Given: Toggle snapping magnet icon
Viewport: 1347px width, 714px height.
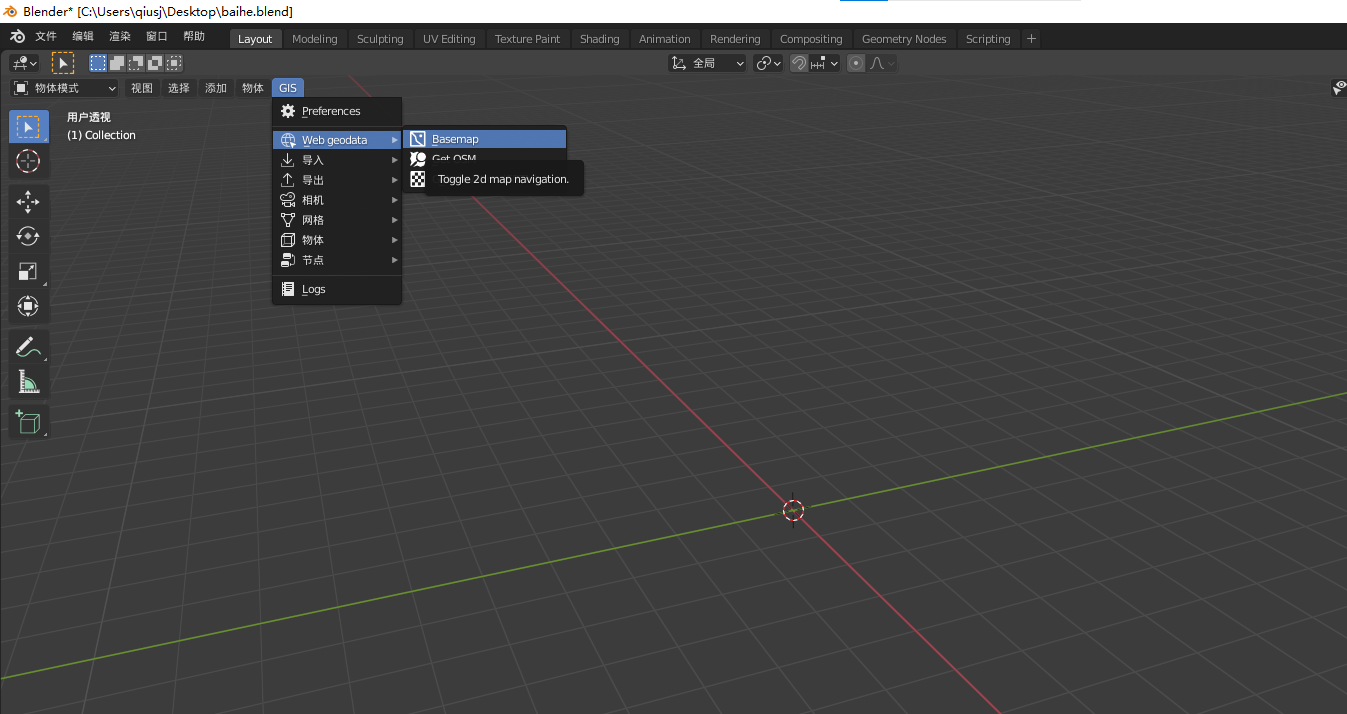Looking at the screenshot, I should point(799,63).
